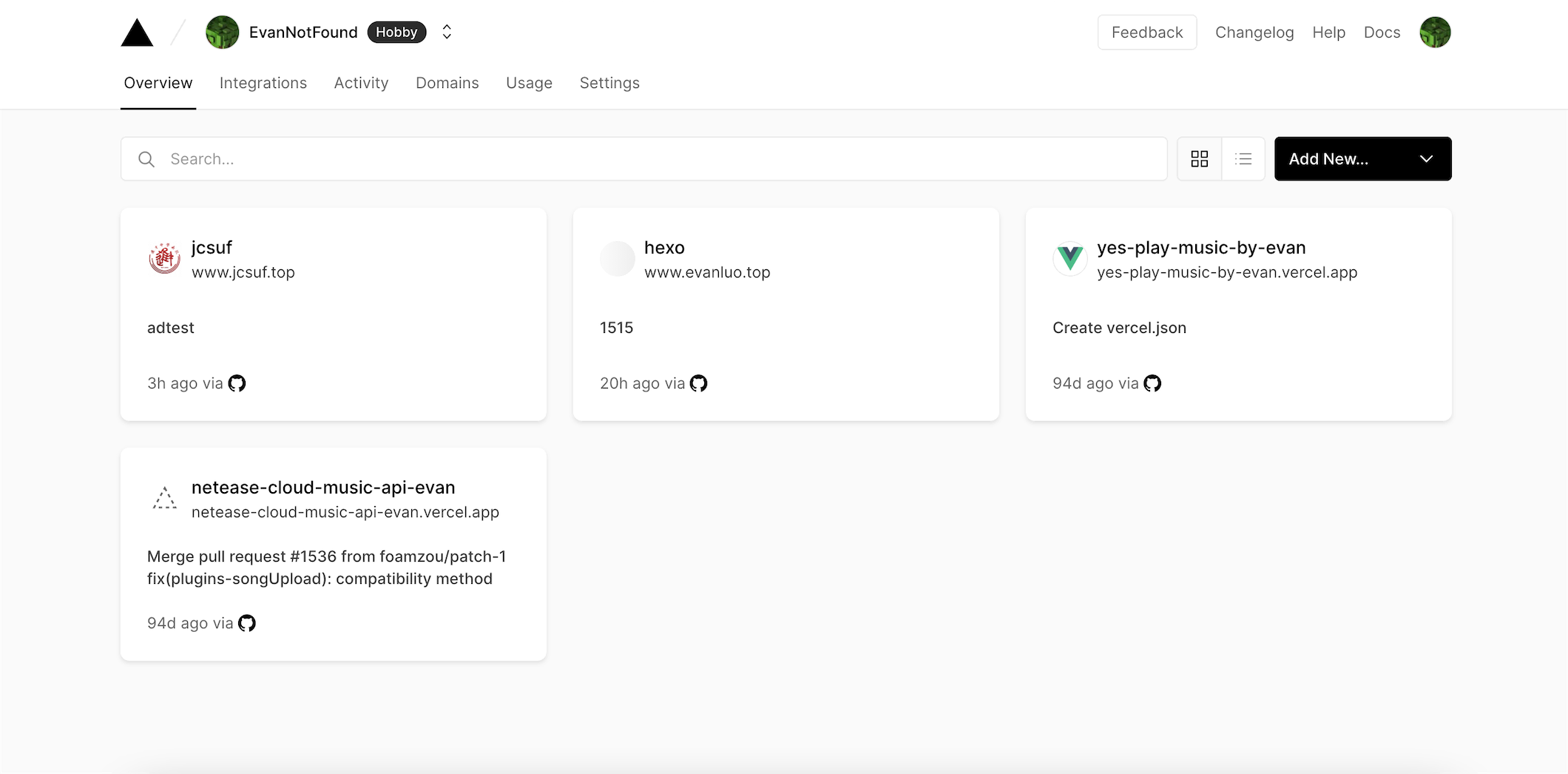Open yes-play-music-by-evan project title
Viewport: 1568px width, 774px height.
tap(1201, 247)
